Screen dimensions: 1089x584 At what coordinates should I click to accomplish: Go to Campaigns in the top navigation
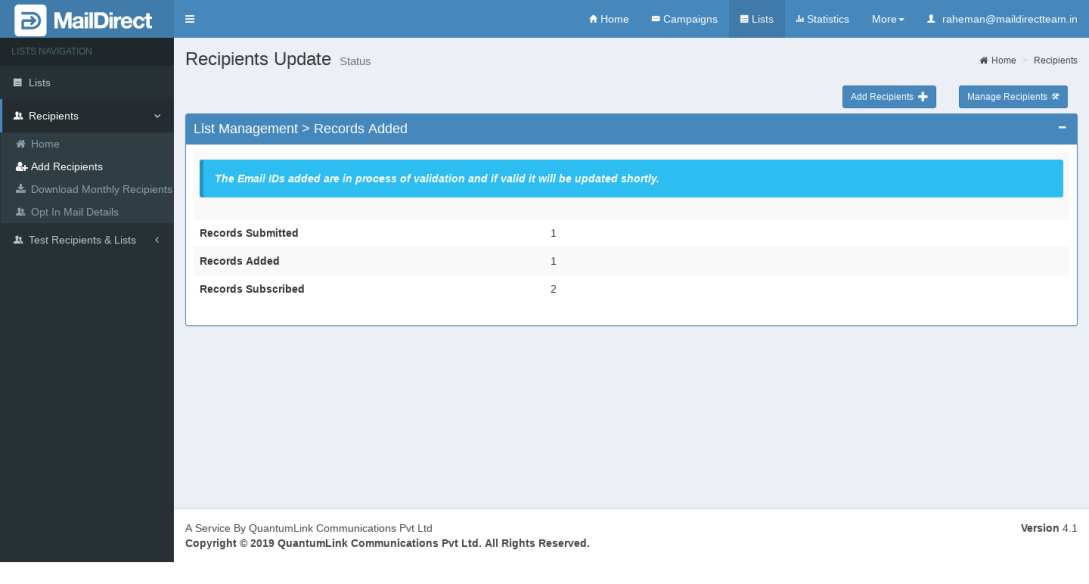[684, 19]
